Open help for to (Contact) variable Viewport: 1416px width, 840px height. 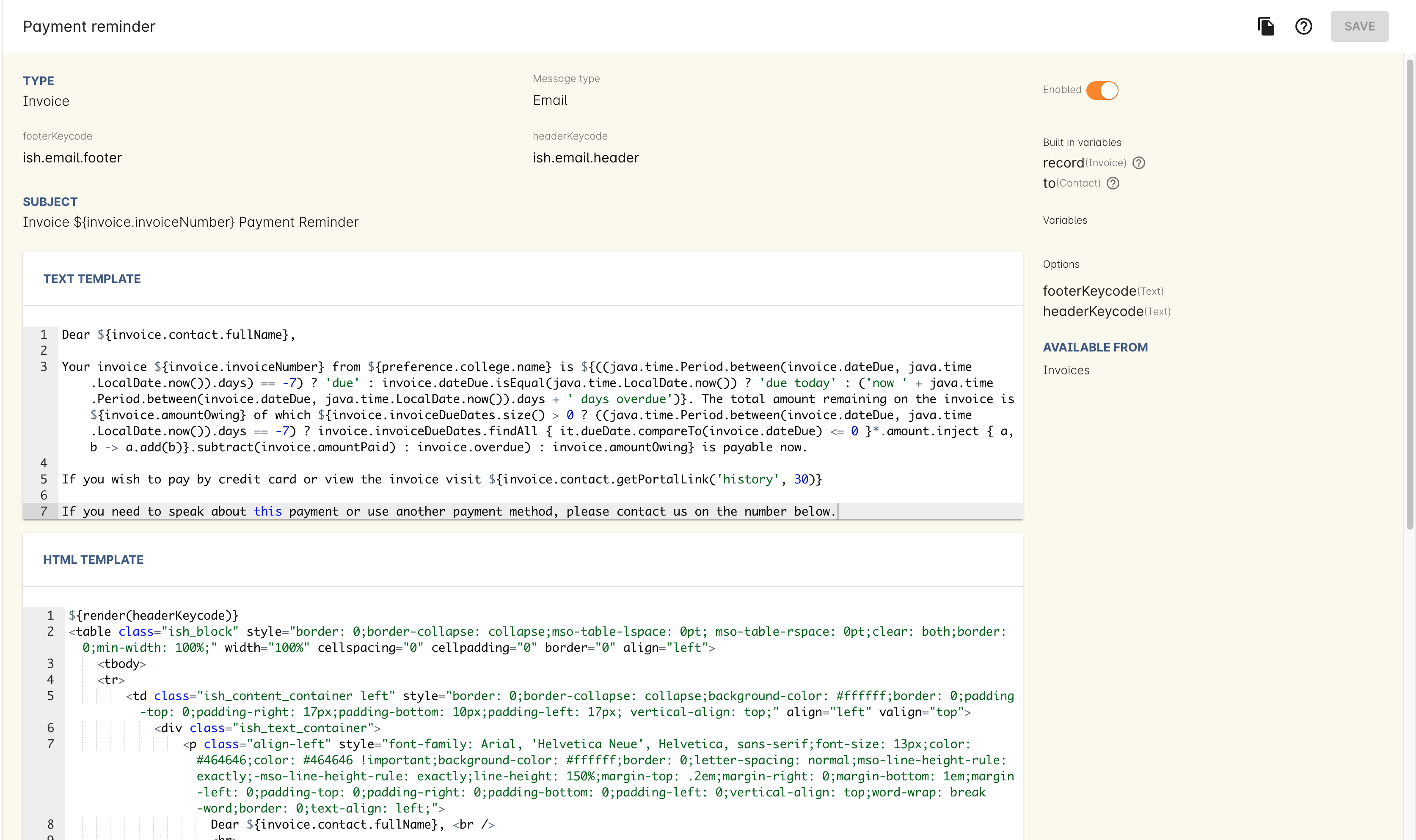[1113, 184]
